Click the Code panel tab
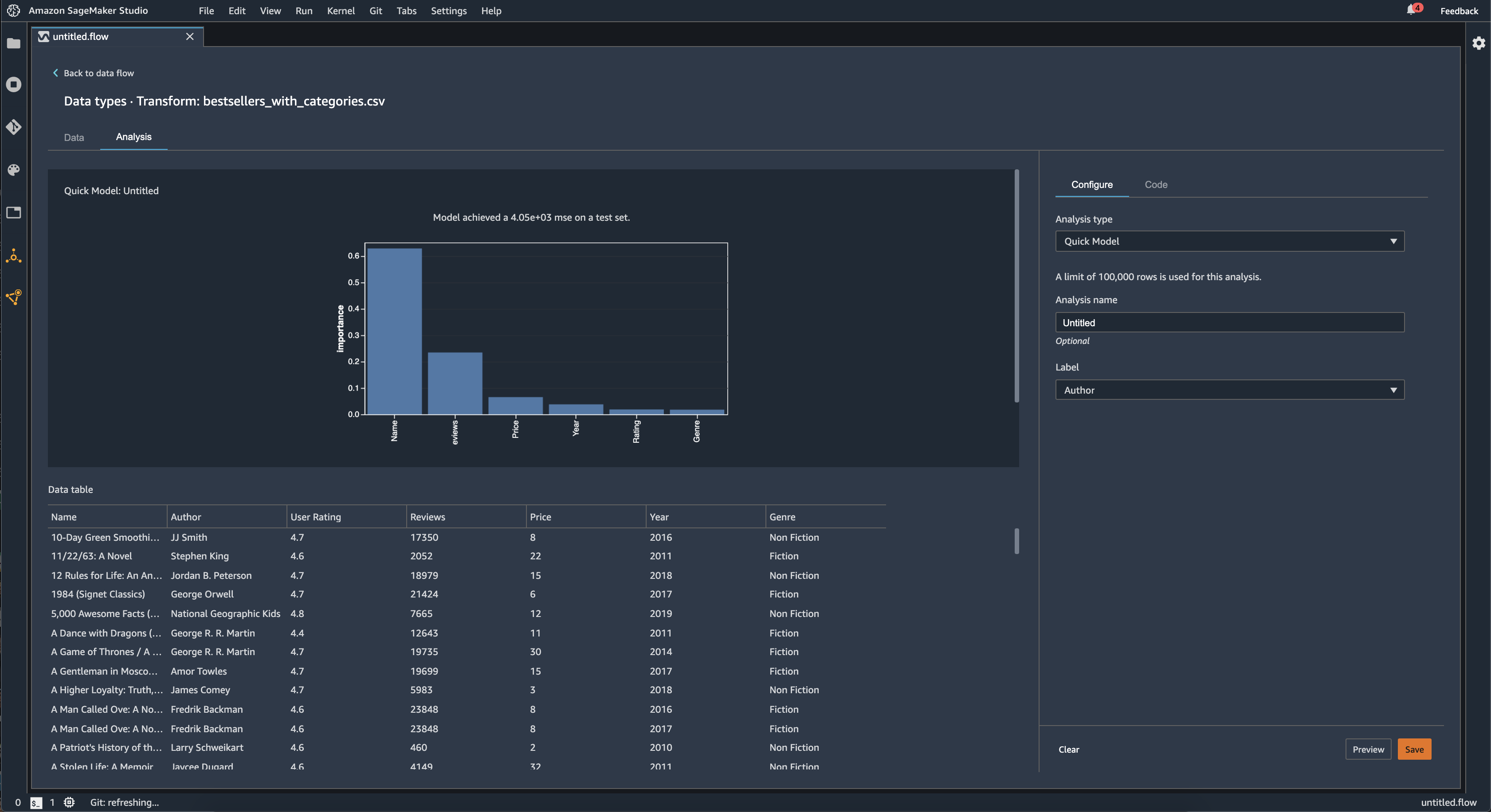Screen dimensions: 1491x812 (x=1156, y=184)
